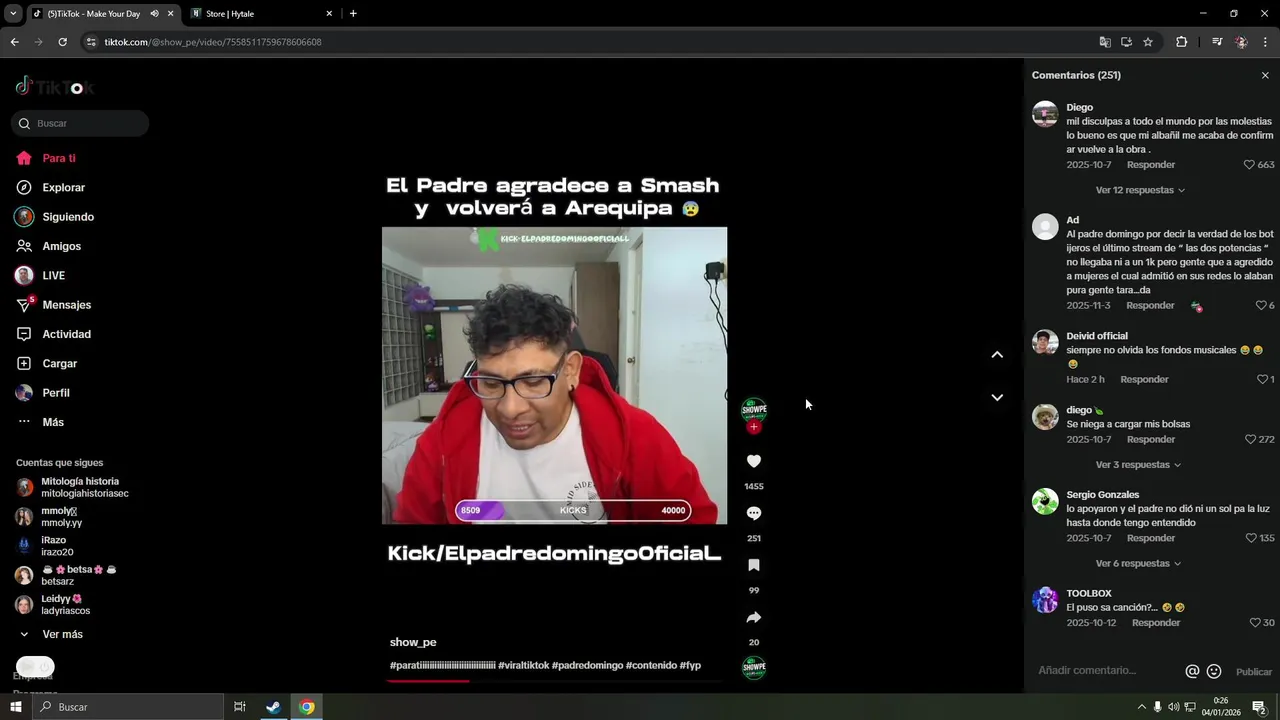Image resolution: width=1280 pixels, height=720 pixels.
Task: Go to the LIVE section
Action: [40, 275]
